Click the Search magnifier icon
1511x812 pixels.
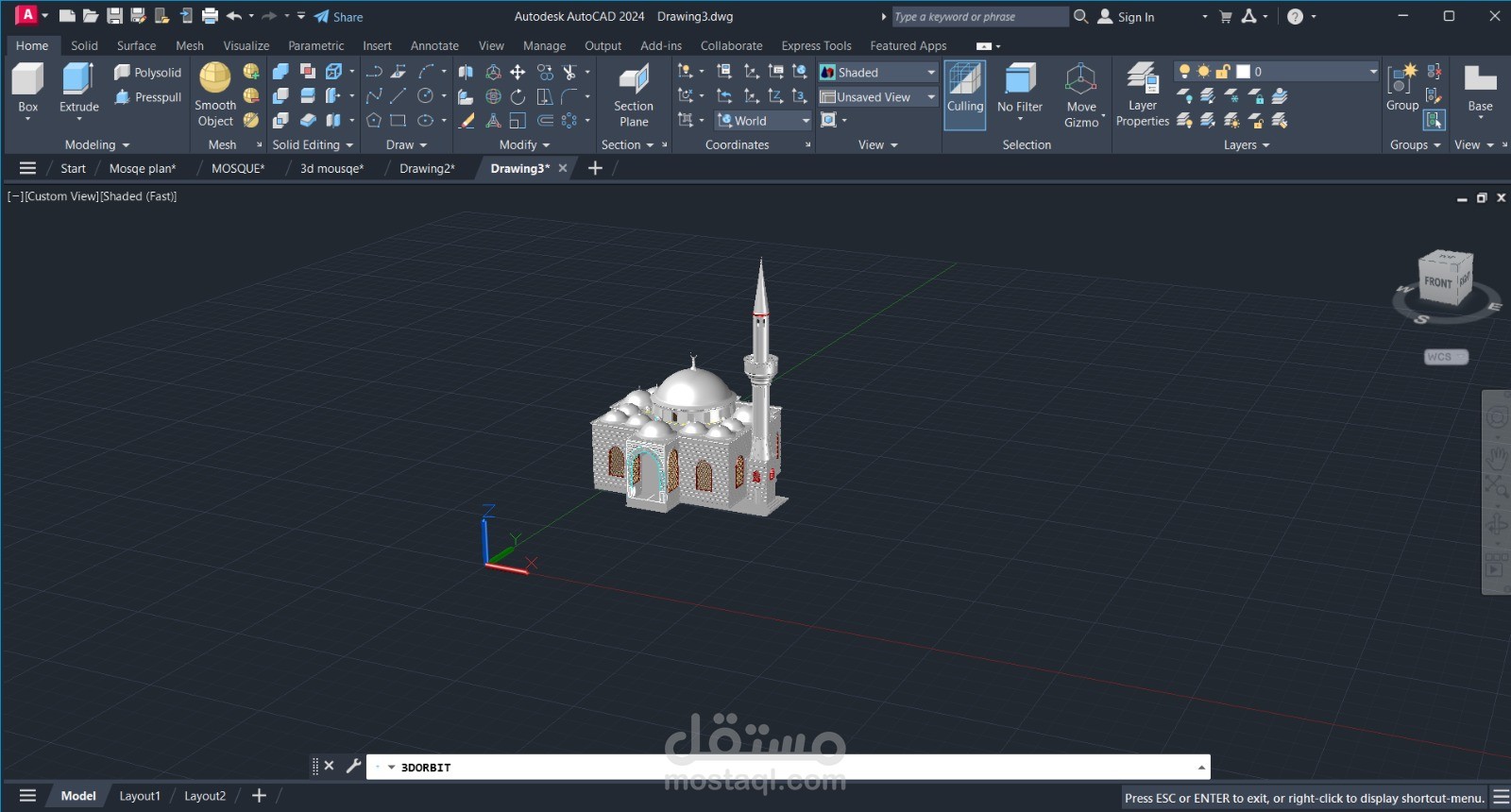click(1081, 16)
